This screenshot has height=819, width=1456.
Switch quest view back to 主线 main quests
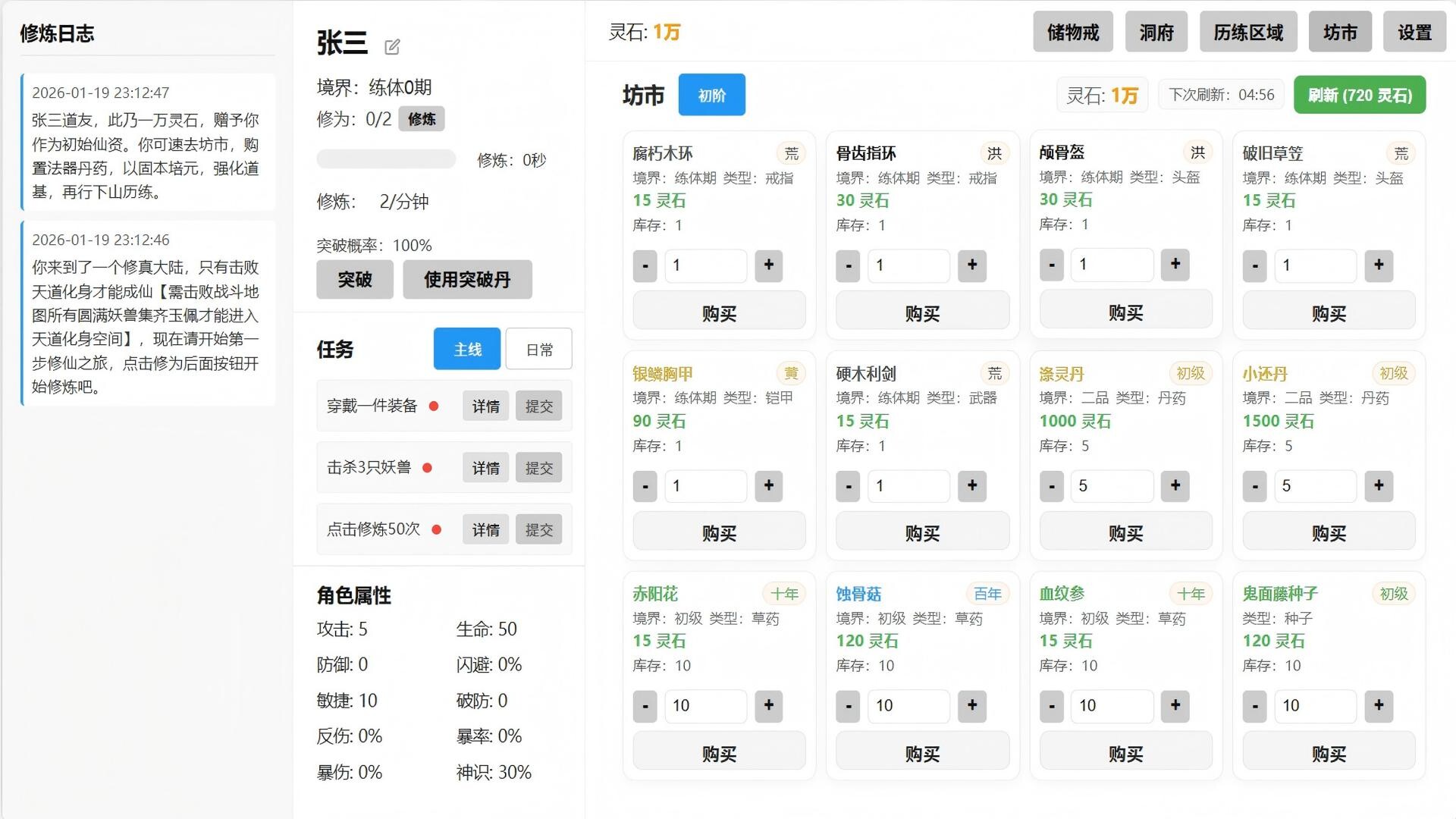pyautogui.click(x=466, y=349)
